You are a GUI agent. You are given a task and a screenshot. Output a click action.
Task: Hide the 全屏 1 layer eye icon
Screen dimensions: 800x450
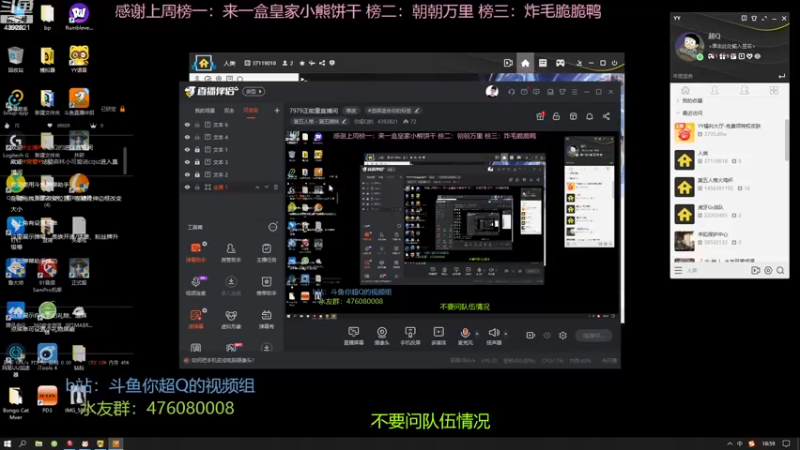click(x=187, y=187)
